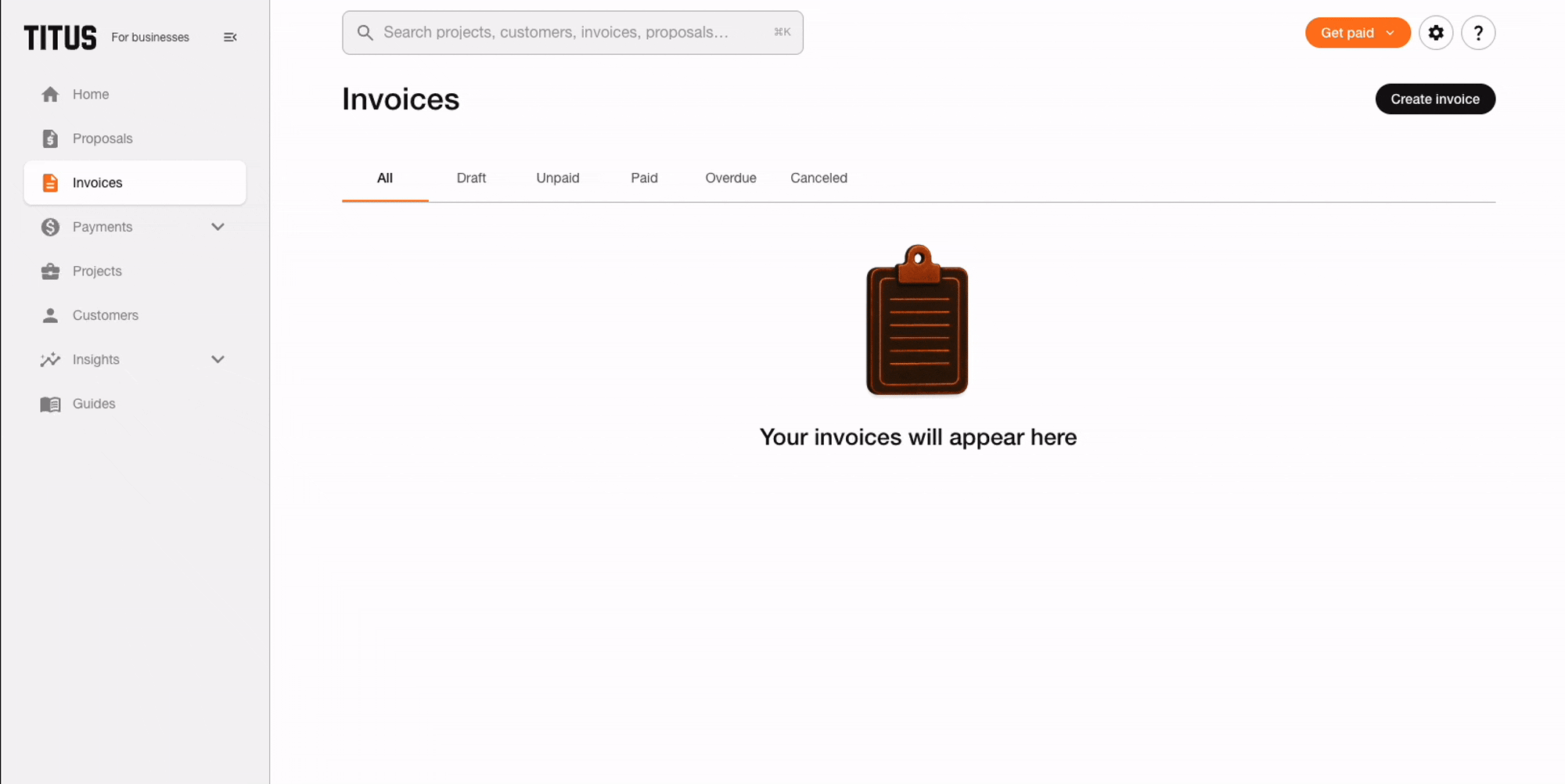This screenshot has width=1565, height=784.
Task: Select the All tab
Action: [x=385, y=178]
